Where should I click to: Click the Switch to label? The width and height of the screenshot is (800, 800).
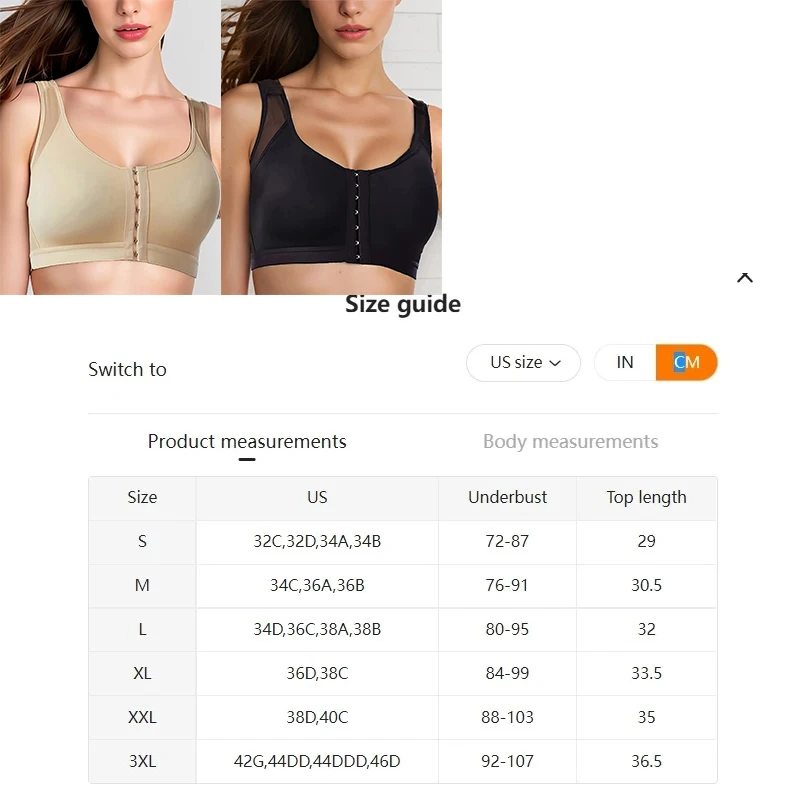click(128, 370)
